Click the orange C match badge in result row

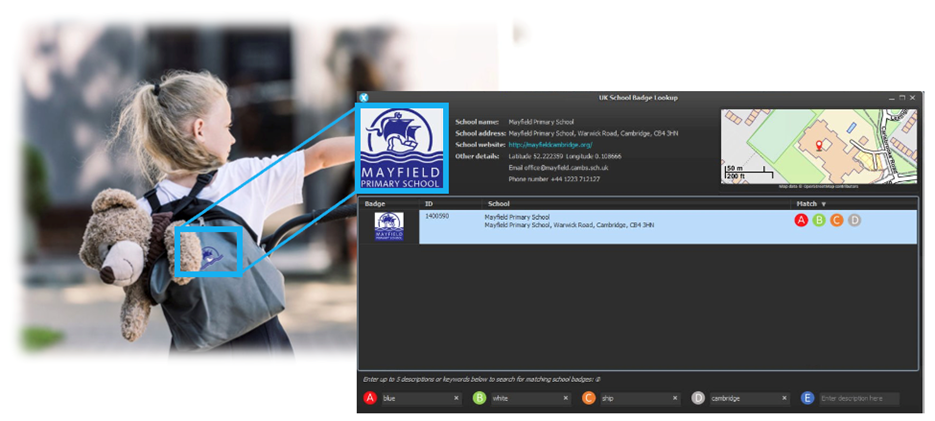tap(837, 220)
